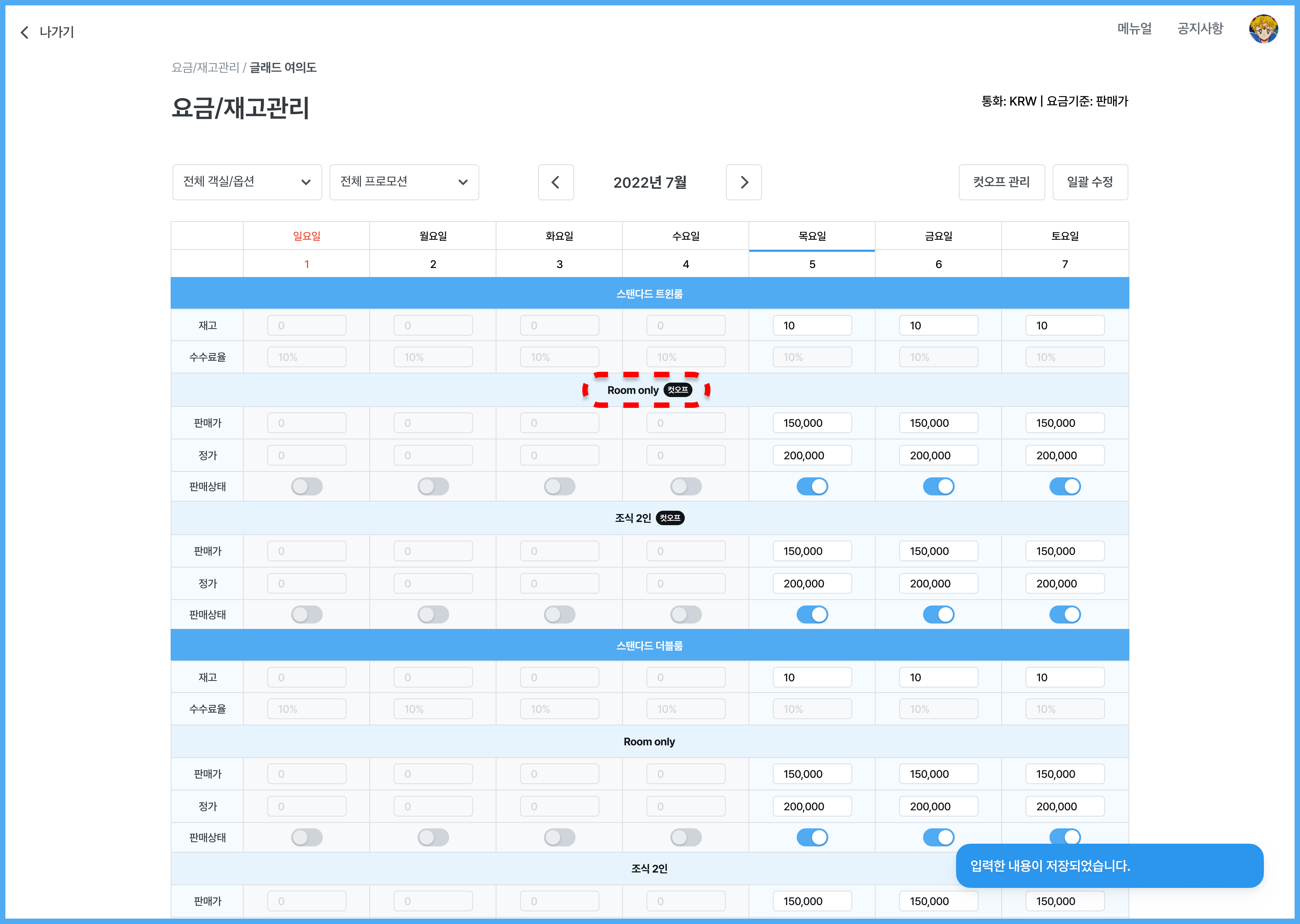Enable Sunday sale status for twin Room only
The width and height of the screenshot is (1300, 924).
pyautogui.click(x=307, y=486)
